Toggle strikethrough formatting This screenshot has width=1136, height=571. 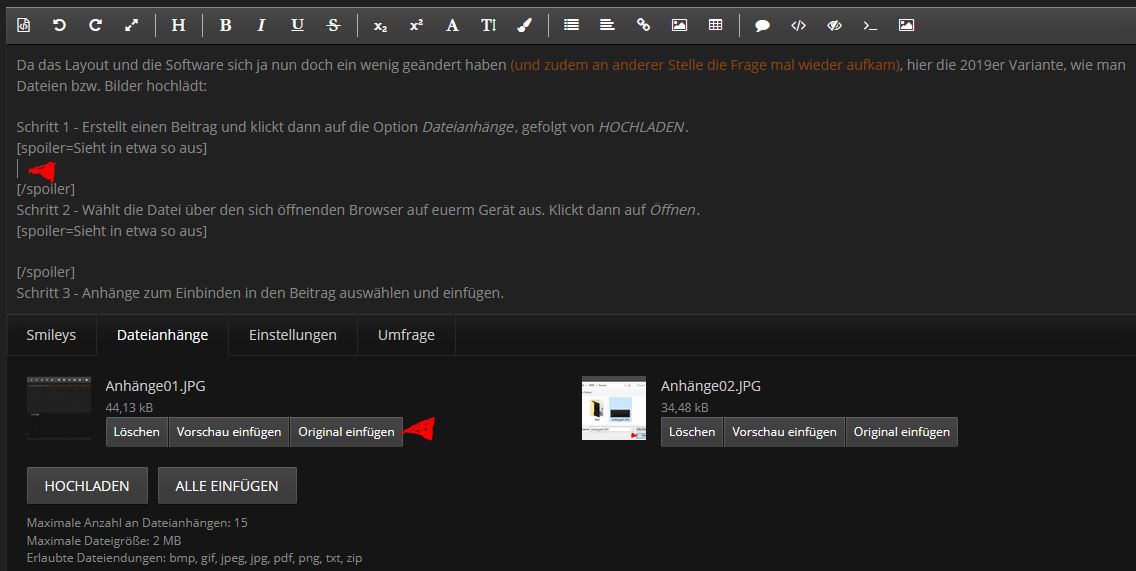333,25
